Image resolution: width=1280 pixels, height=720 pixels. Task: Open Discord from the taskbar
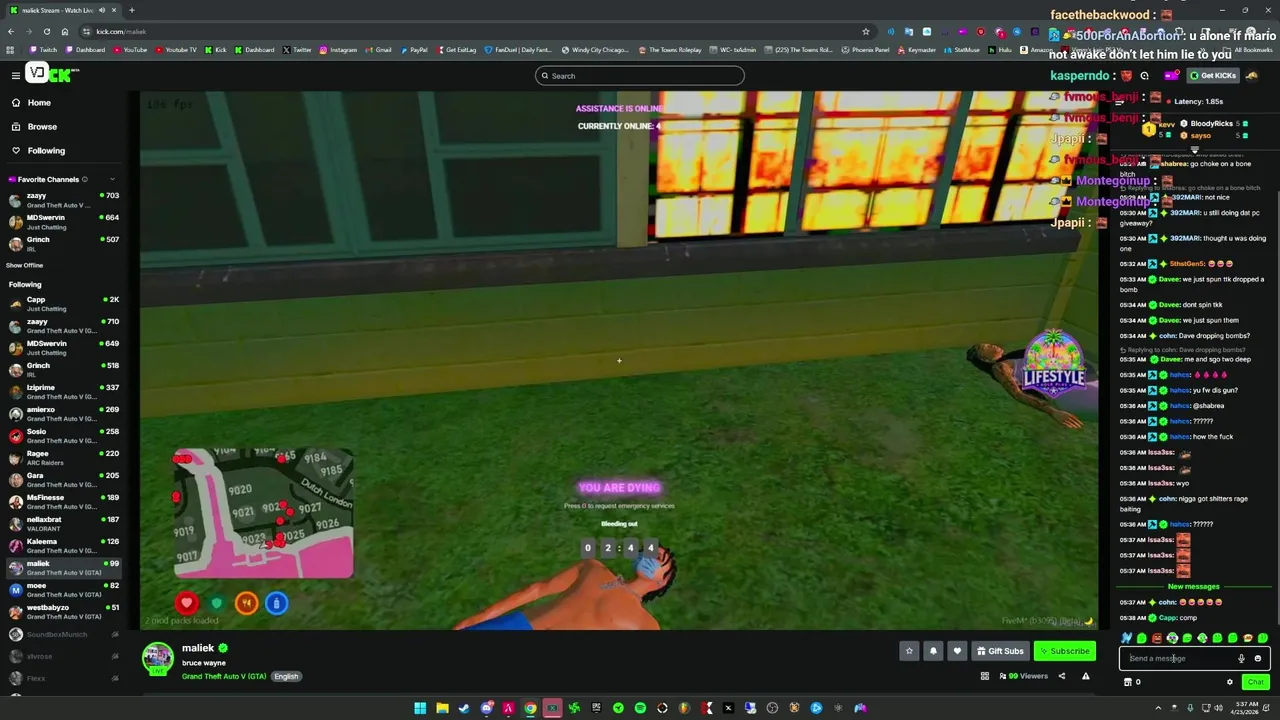coord(486,708)
